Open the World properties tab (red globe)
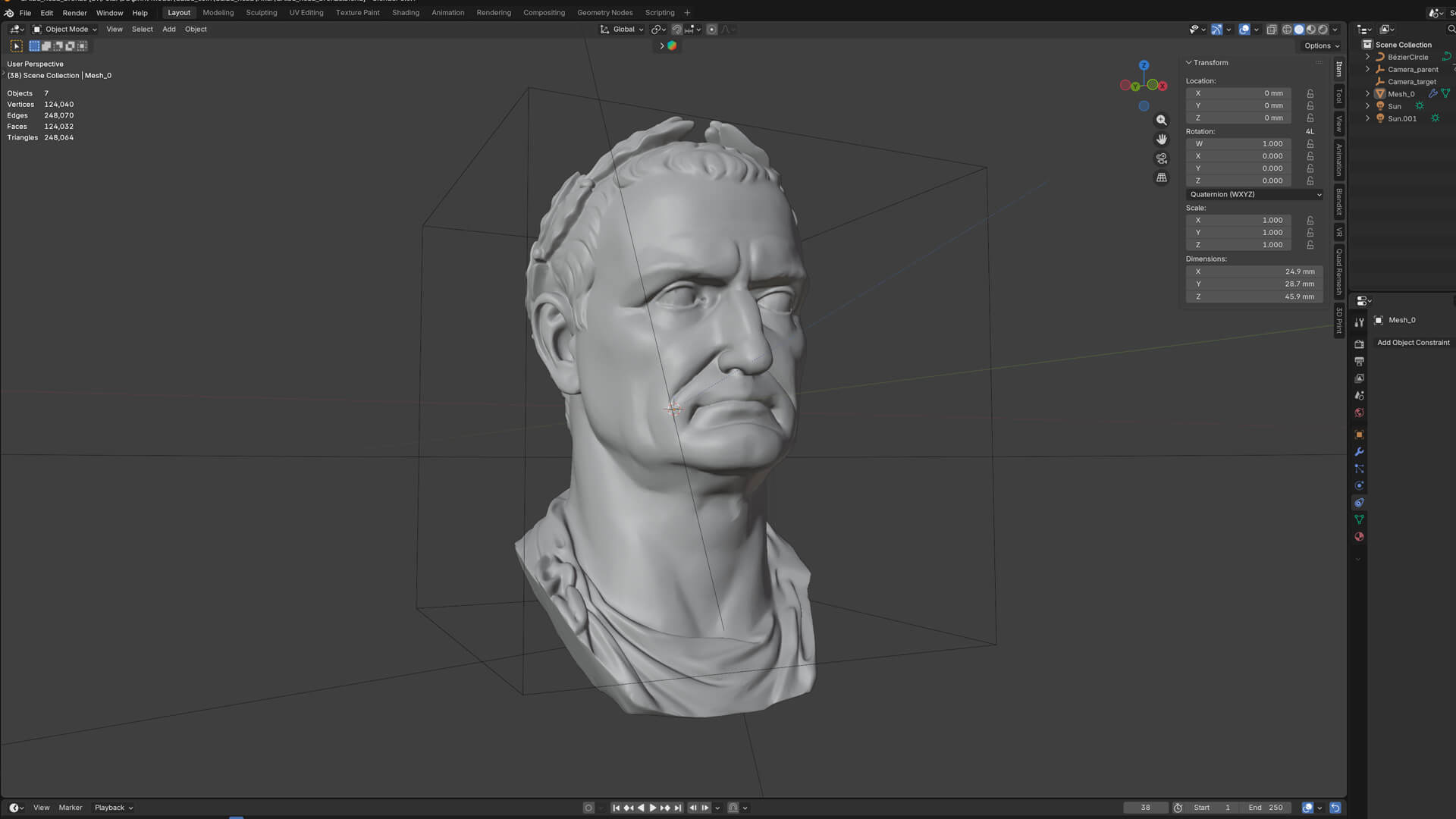The height and width of the screenshot is (819, 1456). [x=1359, y=413]
